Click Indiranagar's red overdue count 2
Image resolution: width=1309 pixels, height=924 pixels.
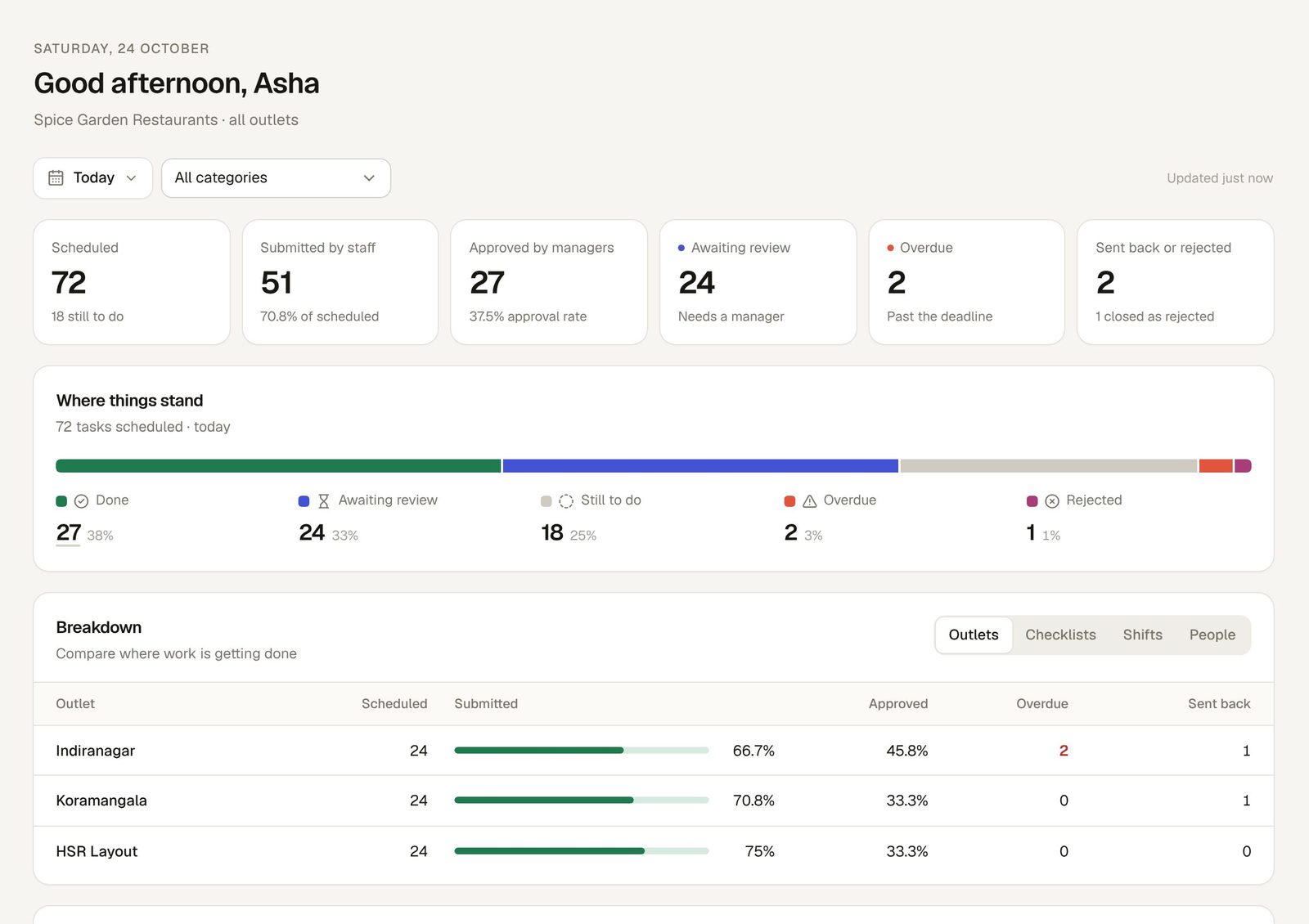(1064, 751)
